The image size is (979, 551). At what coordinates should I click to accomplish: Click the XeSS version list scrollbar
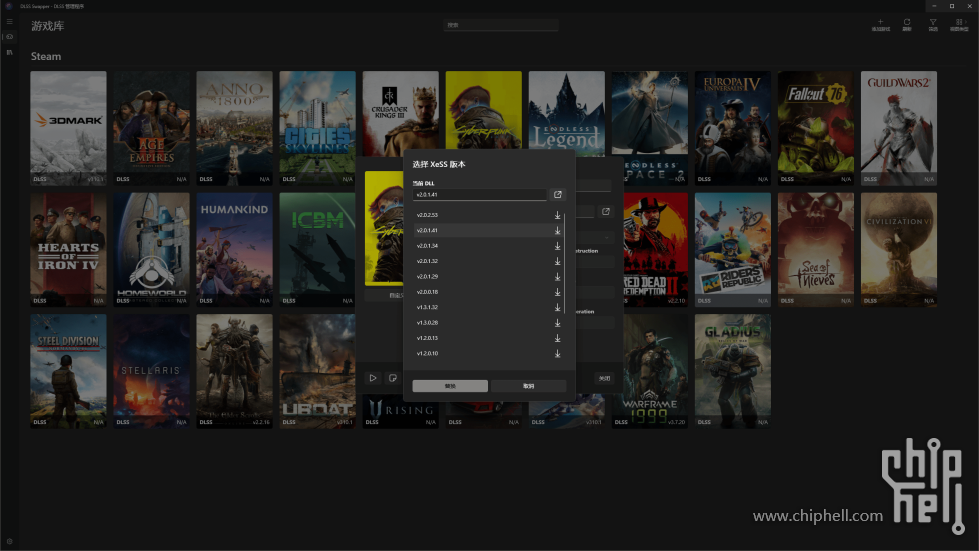coord(564,263)
